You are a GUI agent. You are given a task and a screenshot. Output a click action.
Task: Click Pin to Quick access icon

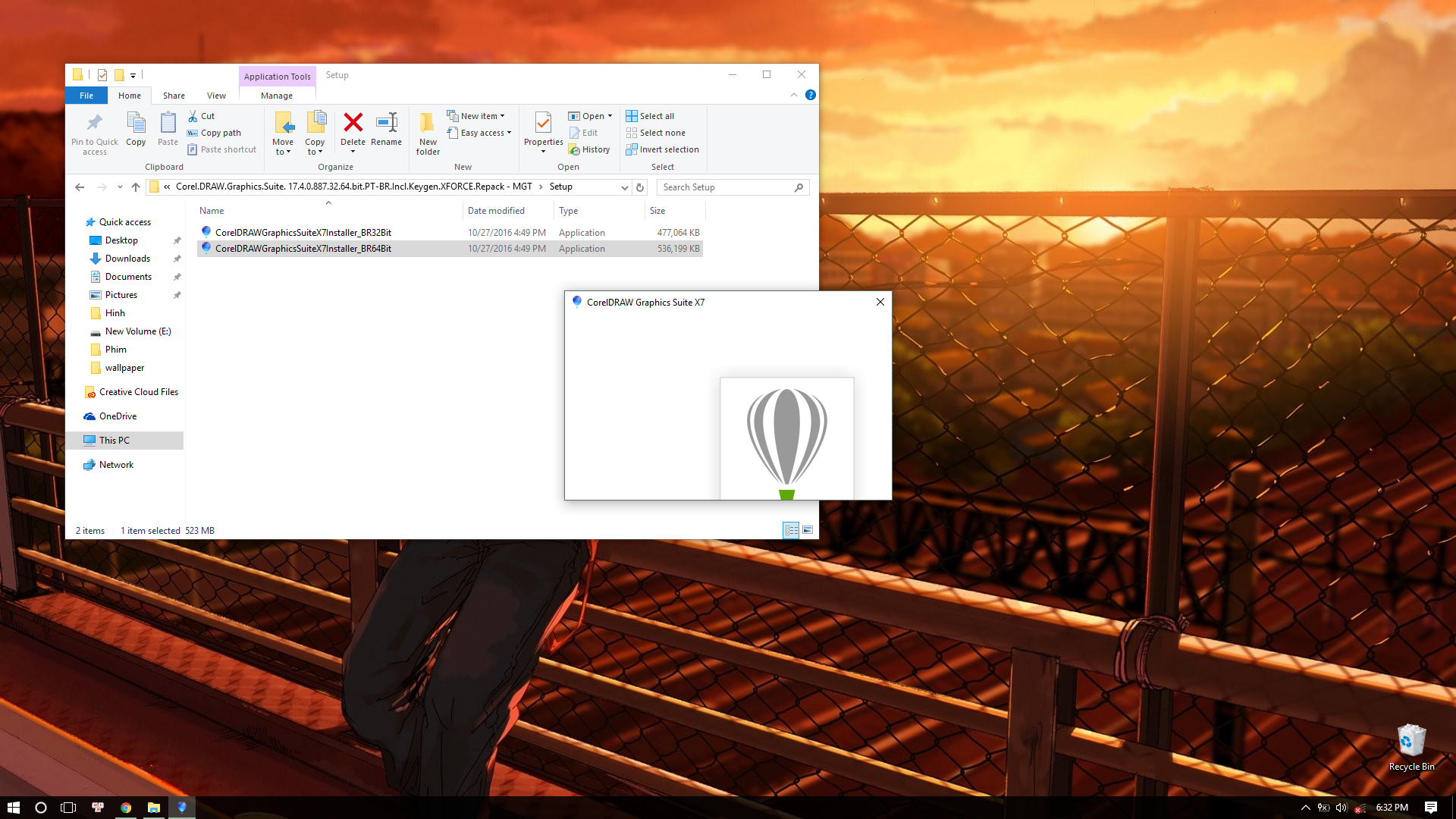click(x=95, y=122)
